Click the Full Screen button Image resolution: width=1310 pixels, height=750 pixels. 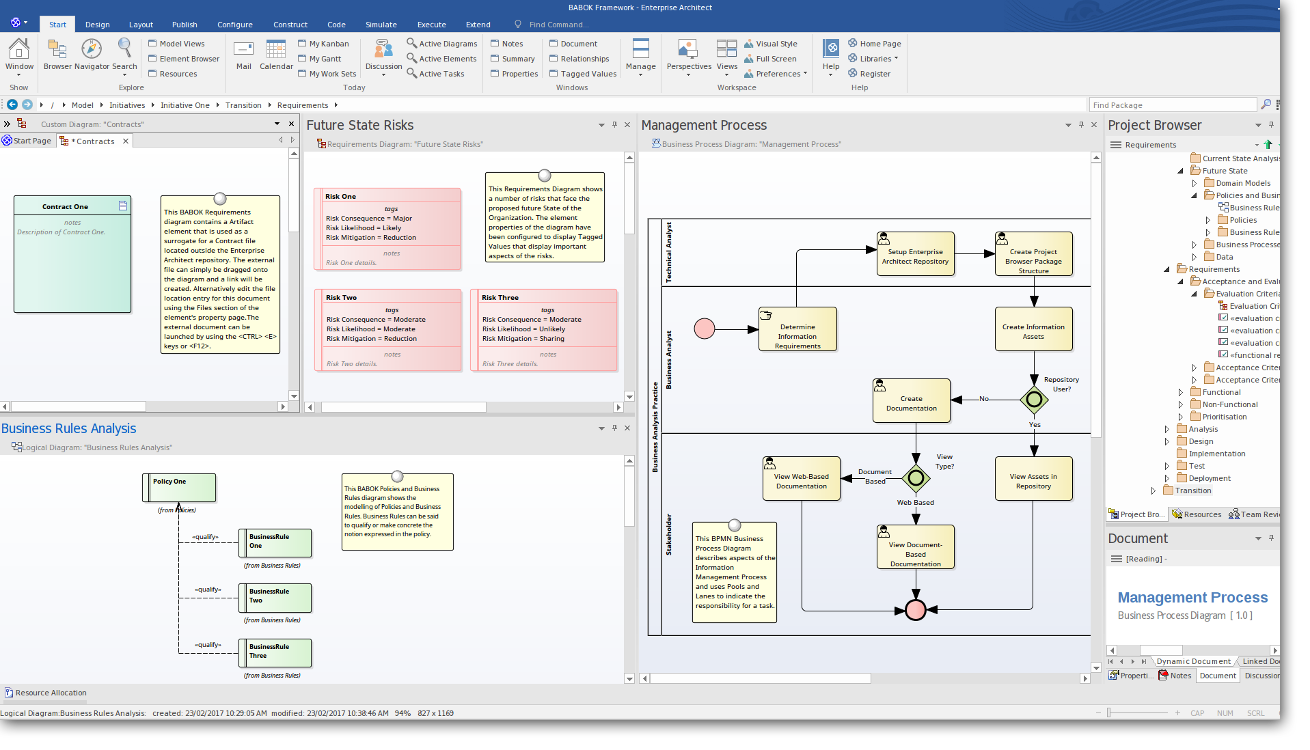(775, 59)
